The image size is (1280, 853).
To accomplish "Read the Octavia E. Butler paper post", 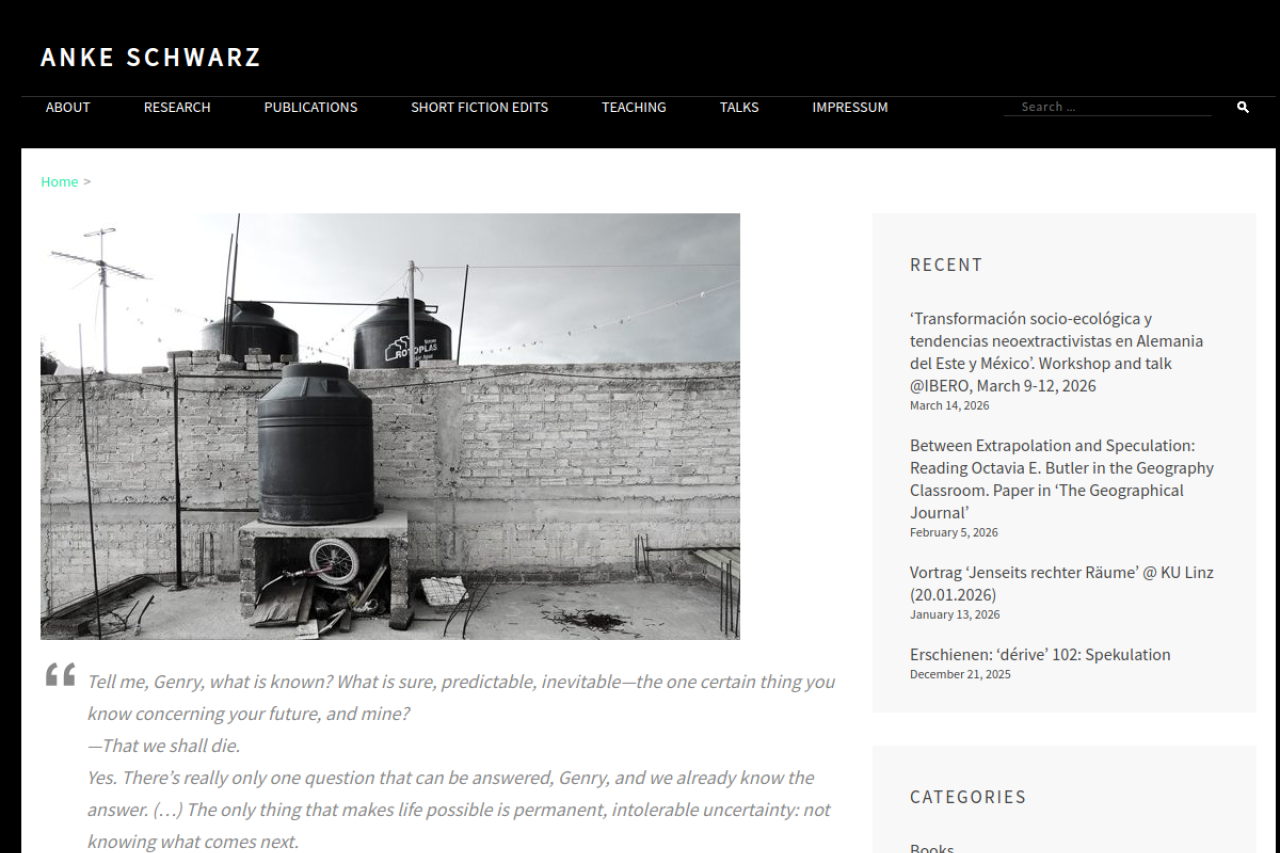I will tap(1062, 479).
